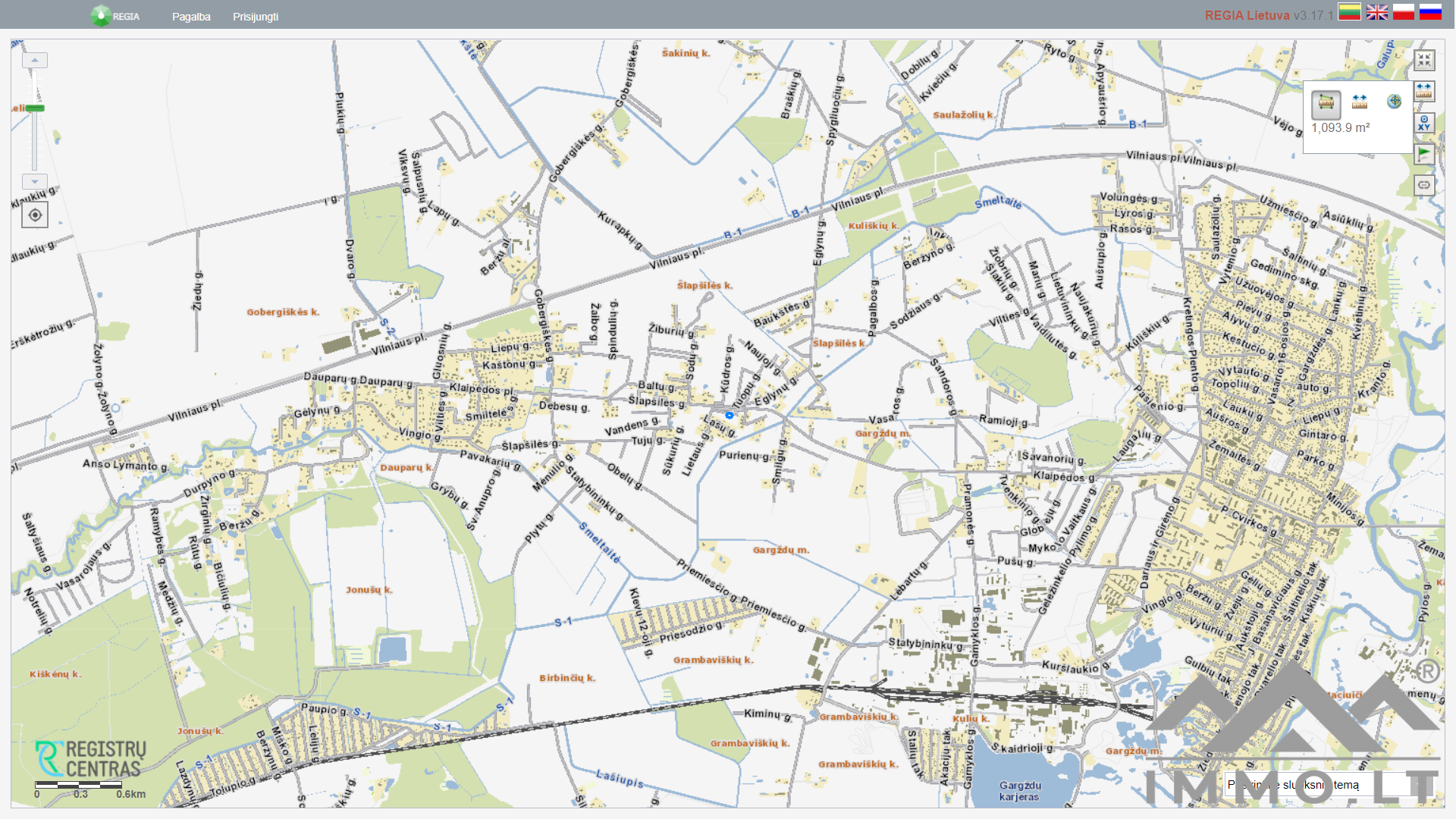
Task: Zoom in using the up arrow
Action: (x=35, y=60)
